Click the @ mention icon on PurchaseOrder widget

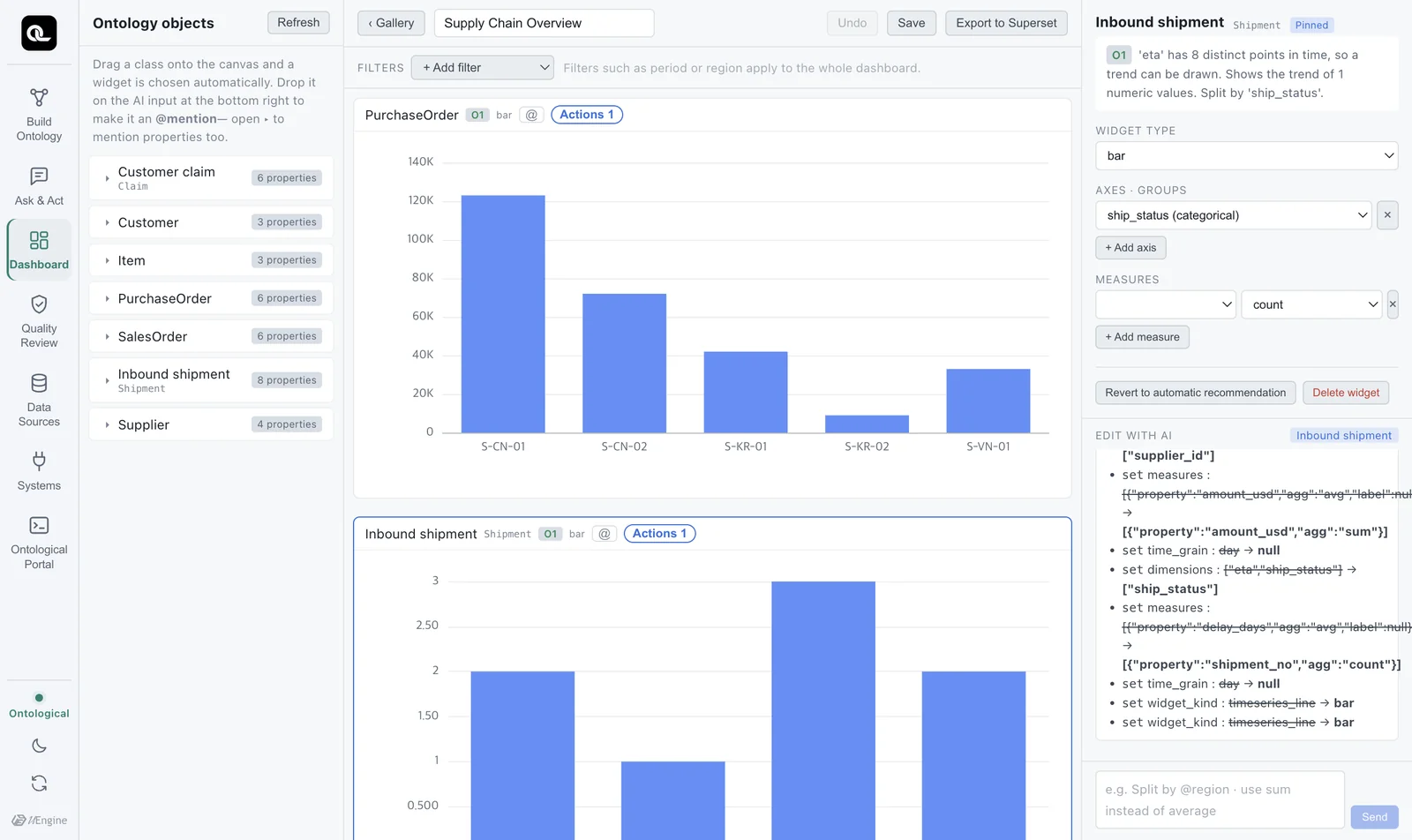[x=531, y=115]
